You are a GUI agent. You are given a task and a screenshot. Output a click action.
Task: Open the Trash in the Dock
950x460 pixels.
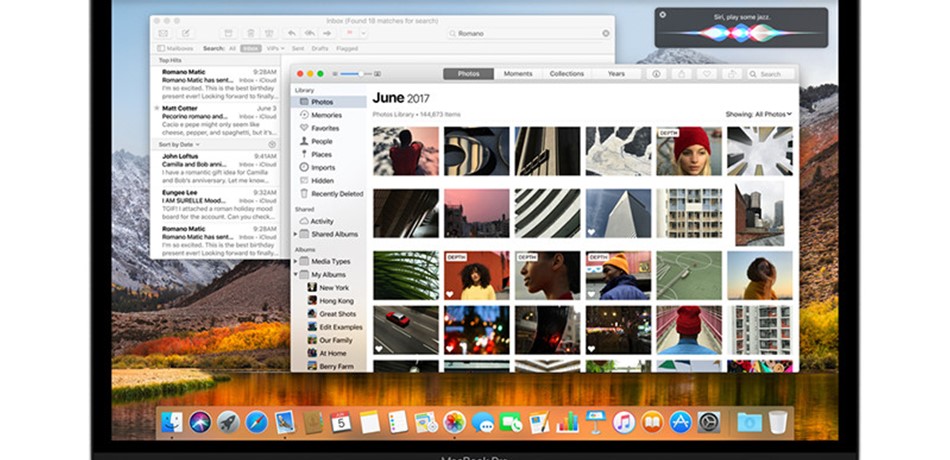pos(778,422)
